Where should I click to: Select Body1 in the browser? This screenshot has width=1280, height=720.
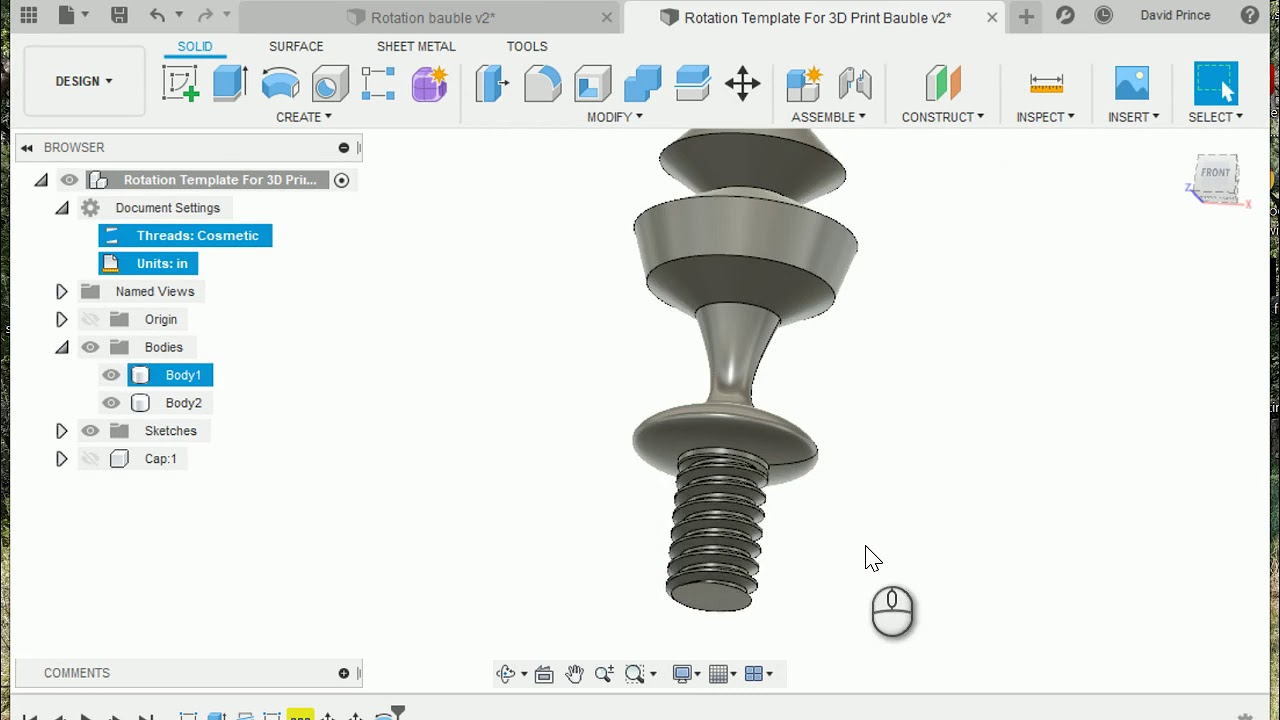tap(183, 375)
